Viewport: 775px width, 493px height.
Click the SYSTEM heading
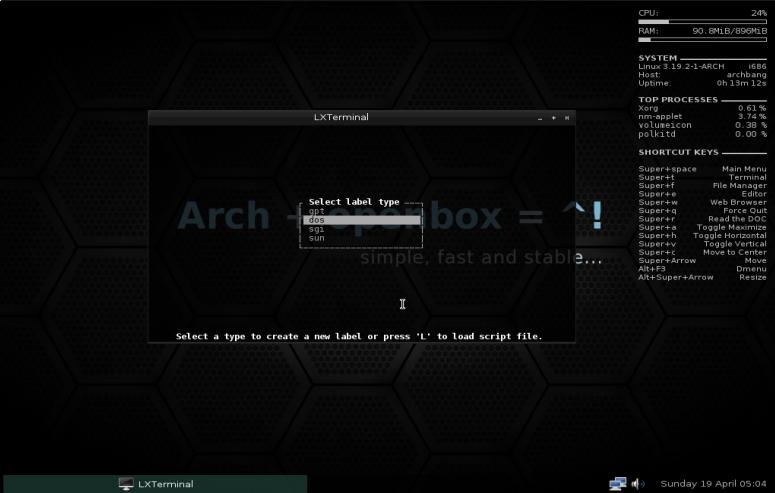657,58
